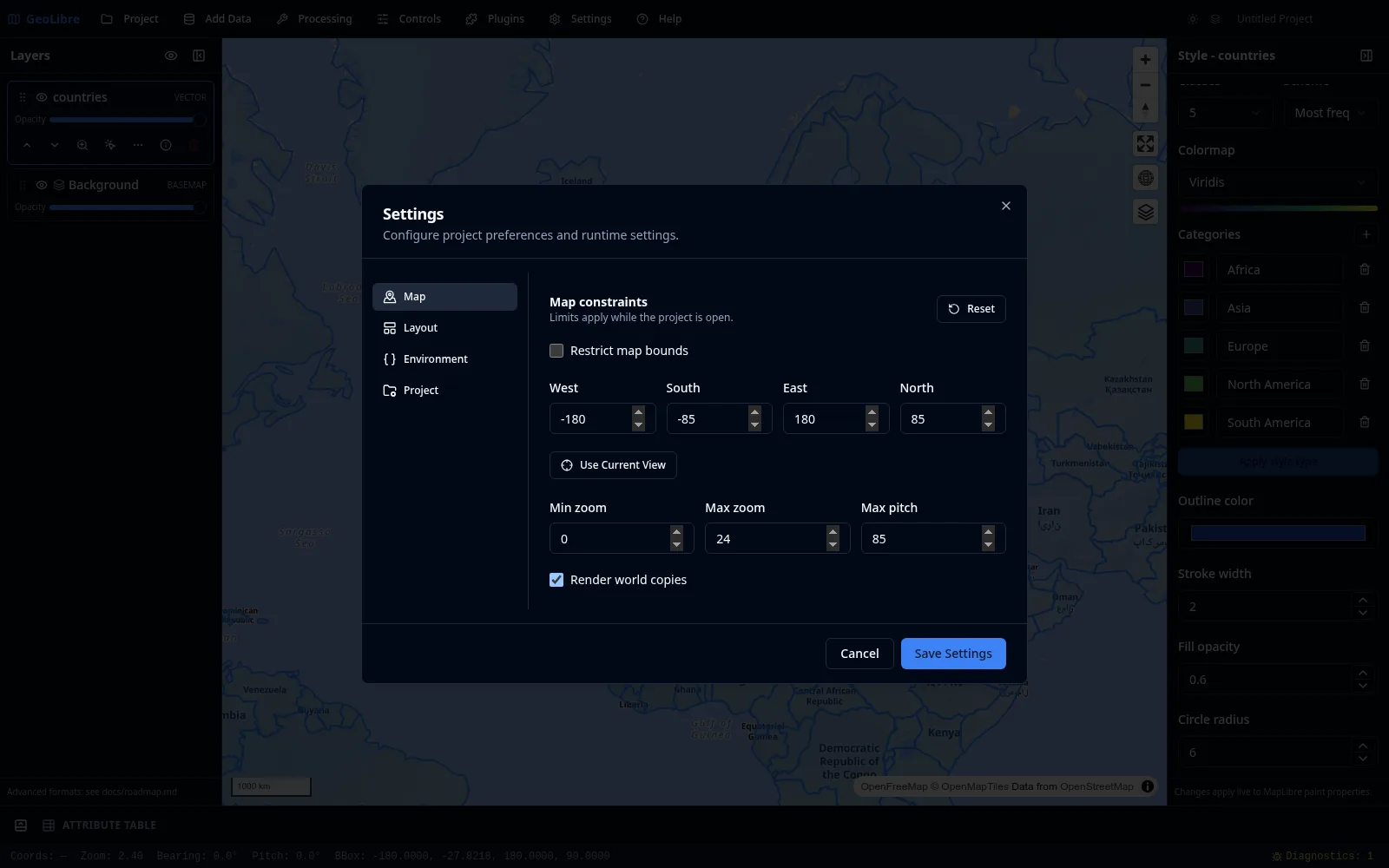Click the GeoLibre logo
Screen dimensions: 1389x868
(43, 18)
